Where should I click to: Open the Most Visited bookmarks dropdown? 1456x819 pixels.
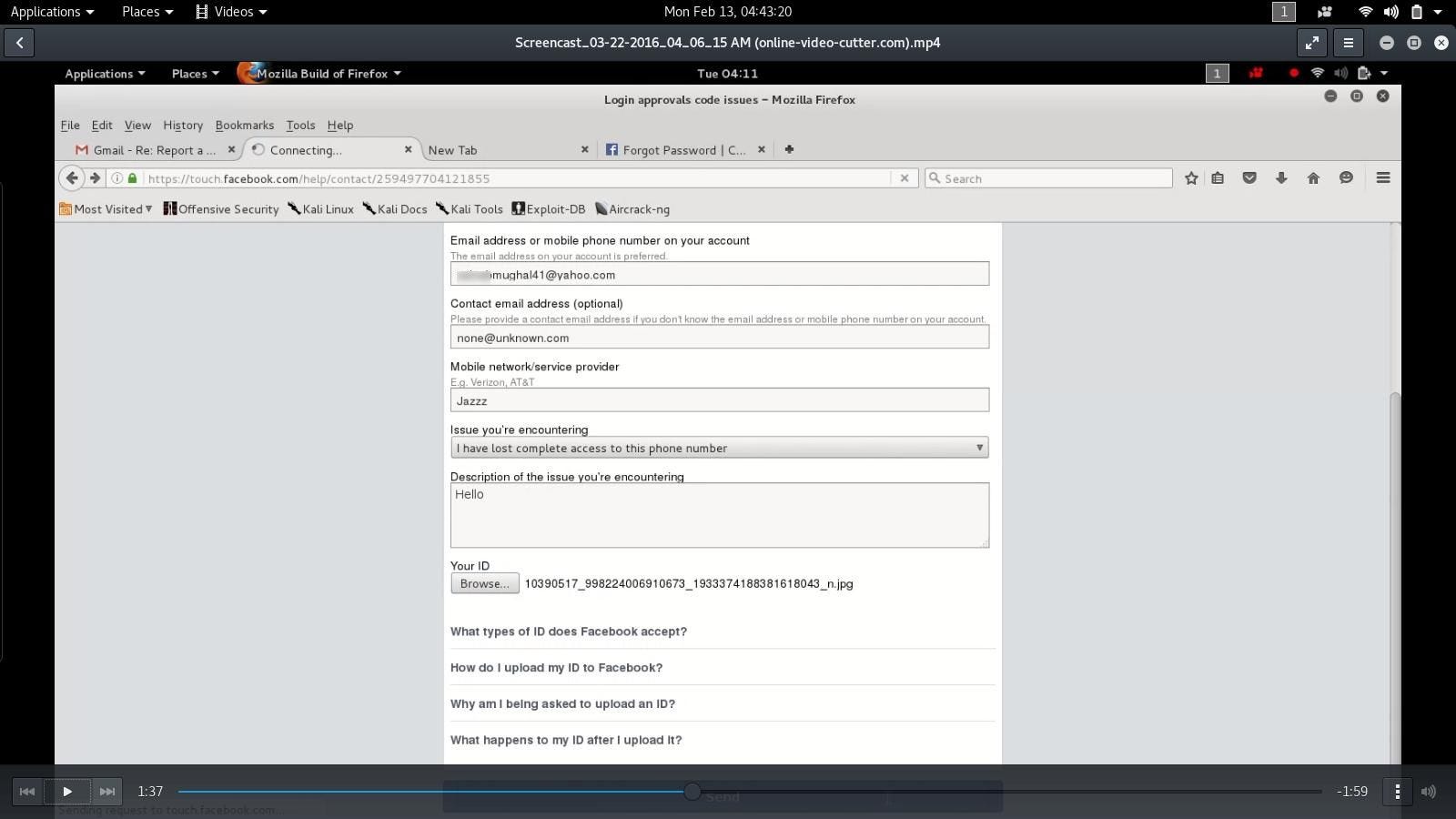click(x=106, y=209)
